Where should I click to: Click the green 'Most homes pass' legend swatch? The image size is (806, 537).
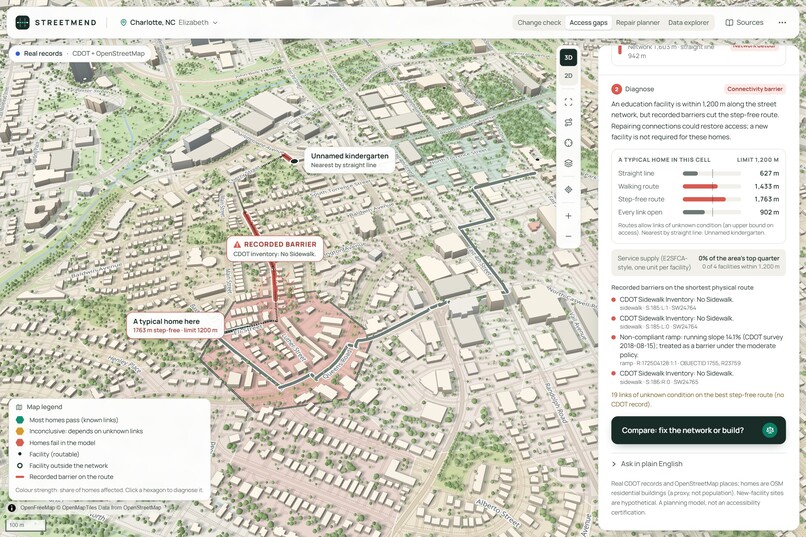(x=20, y=420)
